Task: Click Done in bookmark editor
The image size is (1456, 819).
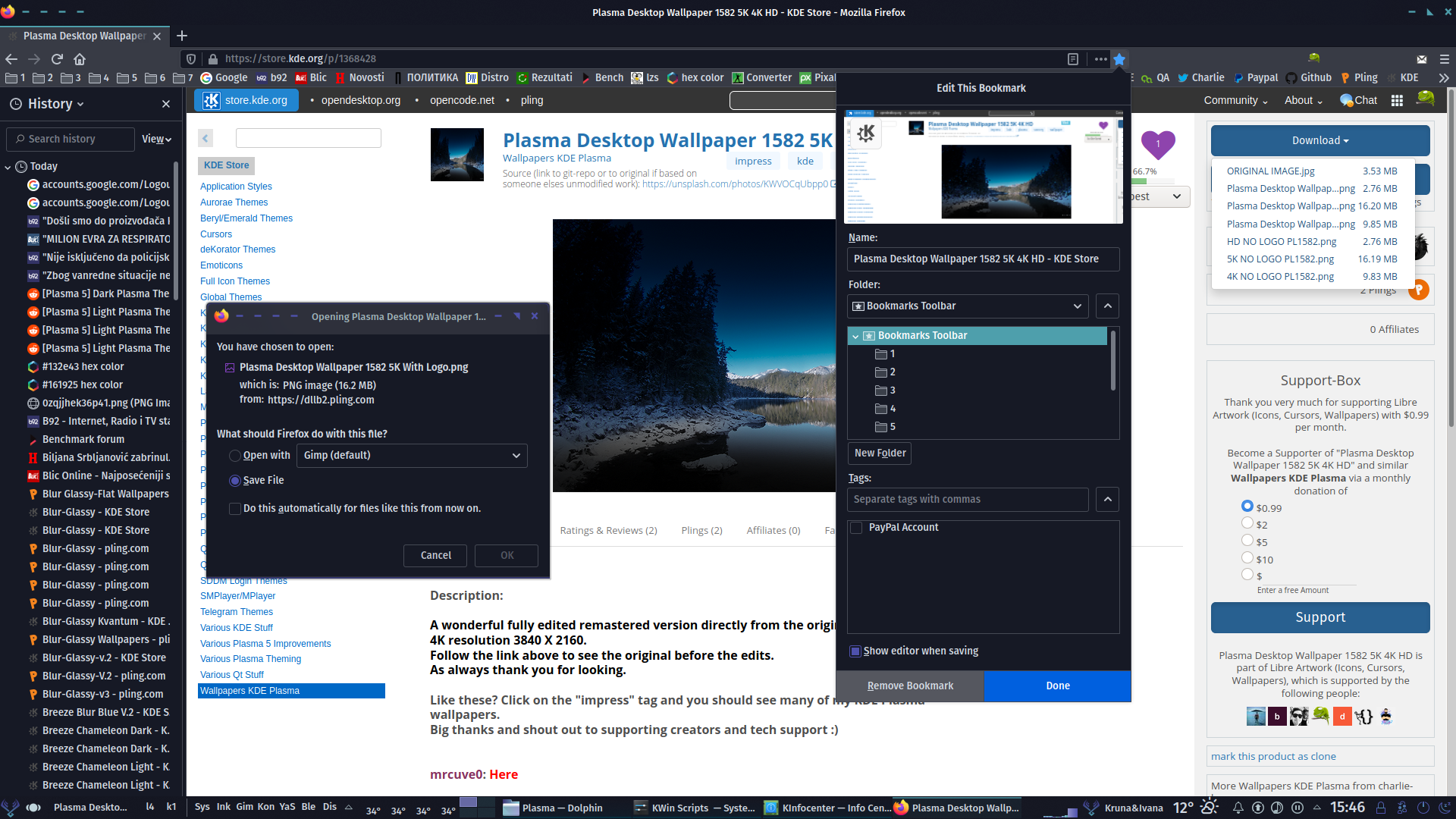Action: pos(1058,686)
